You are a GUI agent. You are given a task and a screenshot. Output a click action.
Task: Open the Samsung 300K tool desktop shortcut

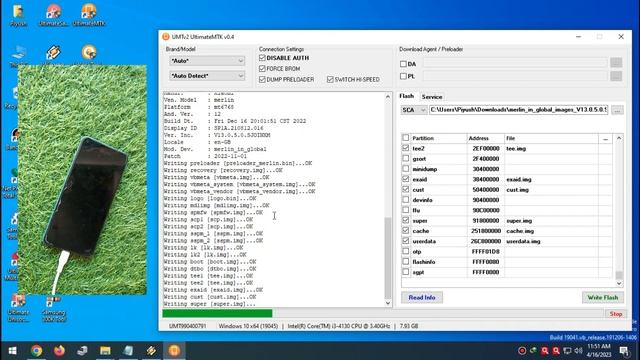[x=53, y=309]
